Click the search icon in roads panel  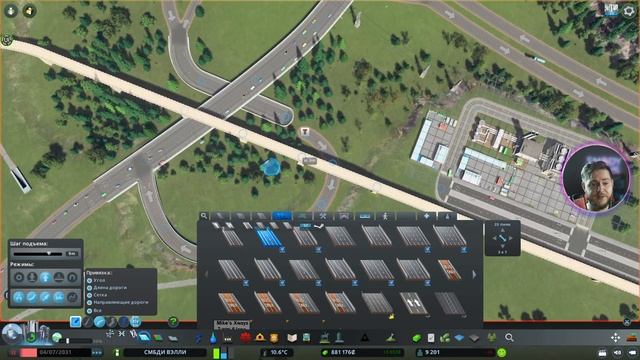tap(204, 216)
